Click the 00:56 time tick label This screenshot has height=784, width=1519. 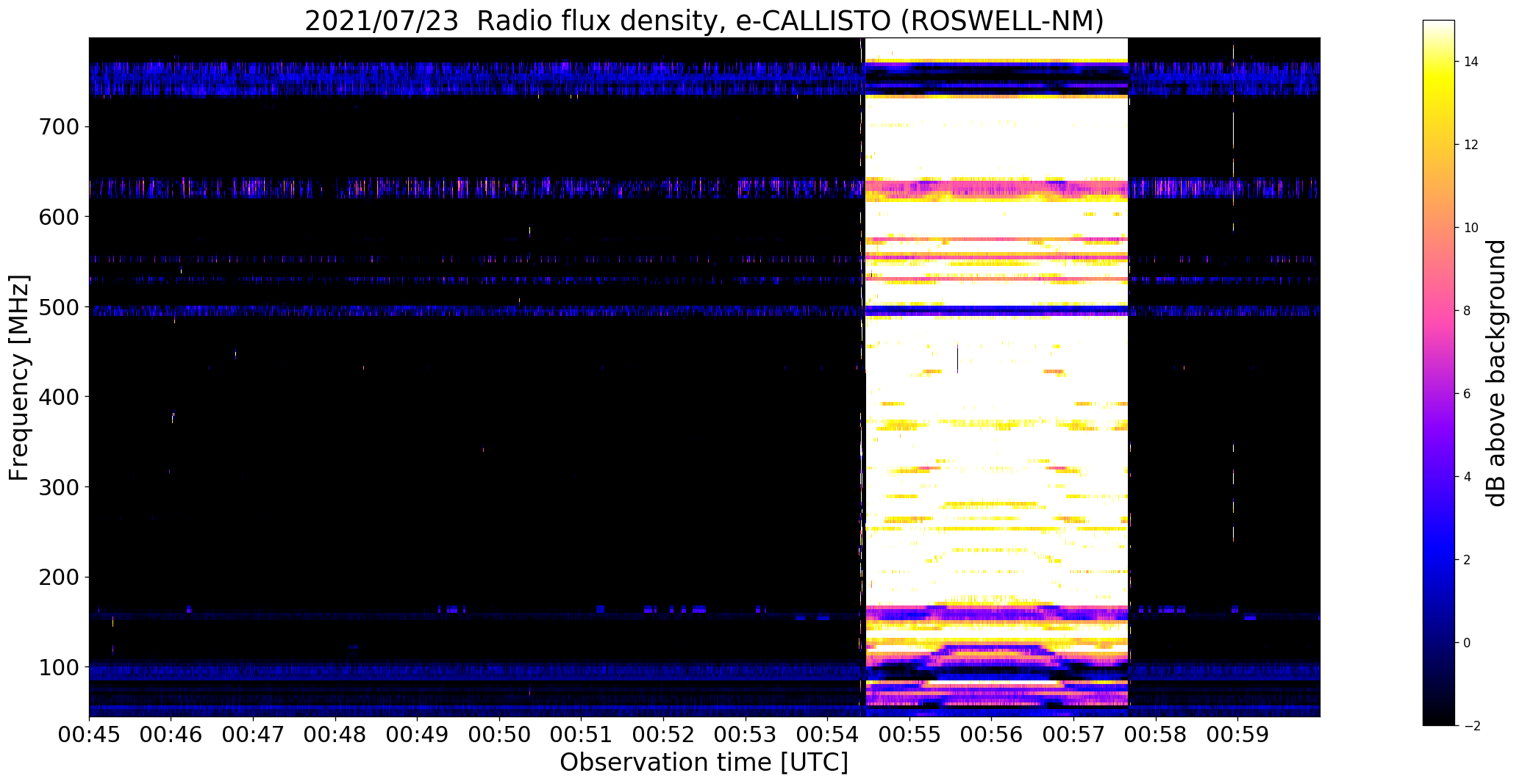992,733
